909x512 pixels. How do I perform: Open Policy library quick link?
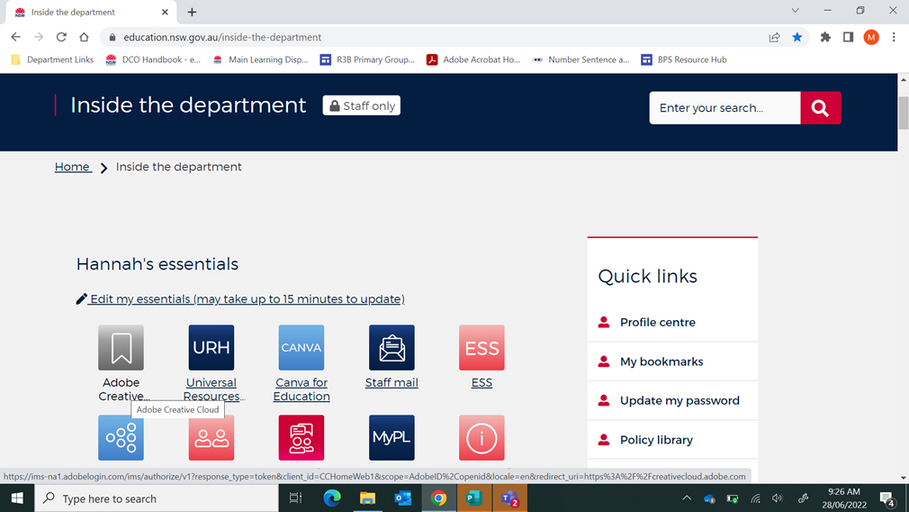[656, 440]
